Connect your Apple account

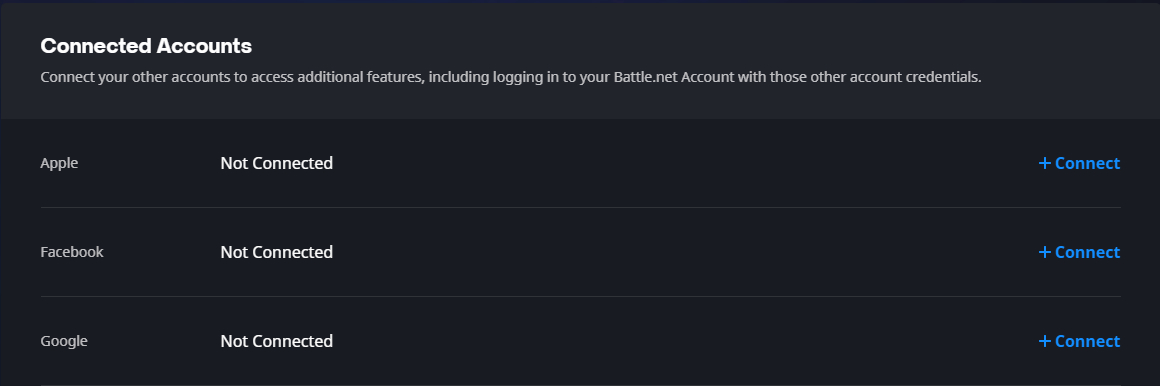click(x=1079, y=163)
